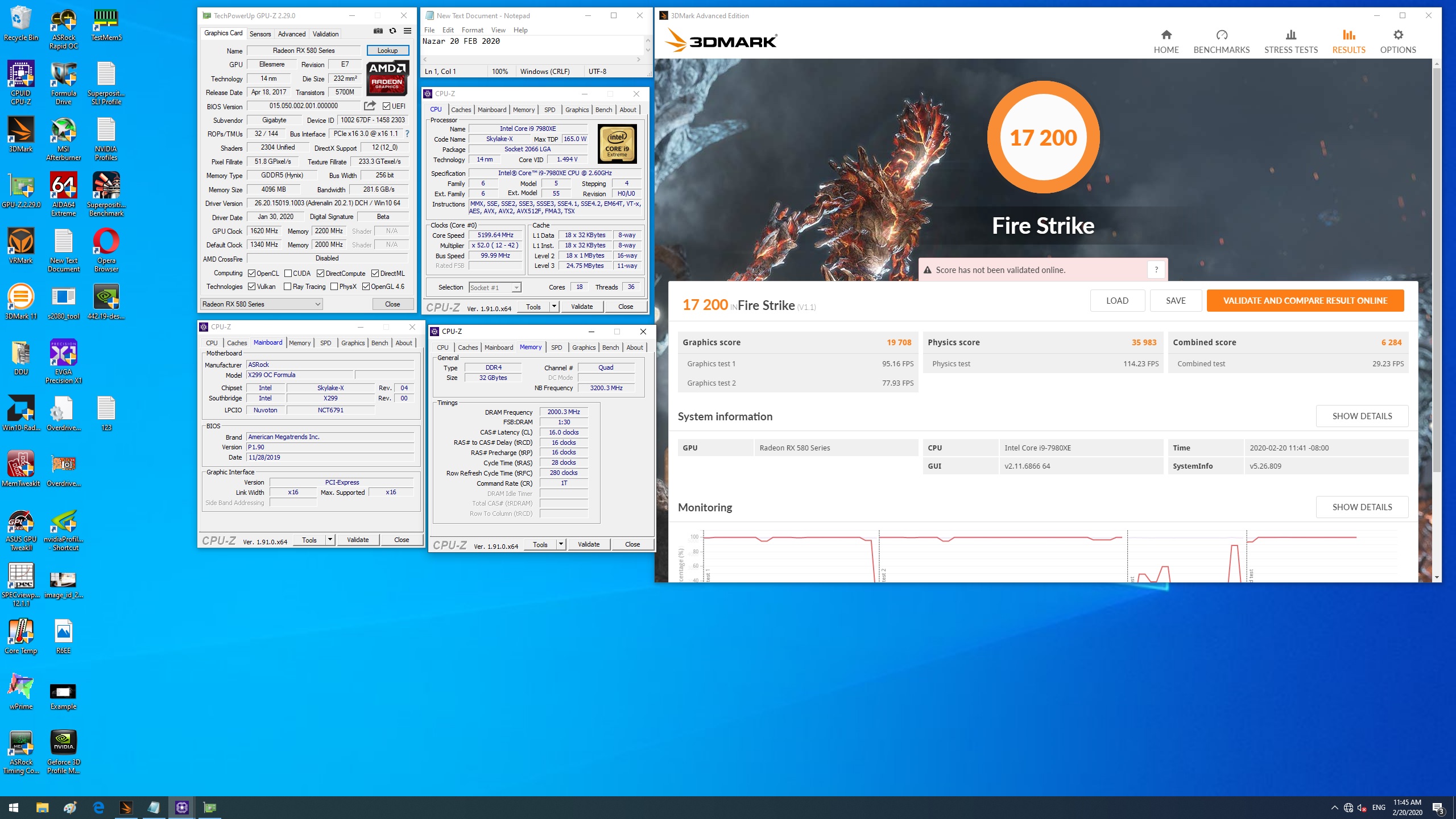Open the DDU desktop icon
1456x819 pixels.
[21, 358]
